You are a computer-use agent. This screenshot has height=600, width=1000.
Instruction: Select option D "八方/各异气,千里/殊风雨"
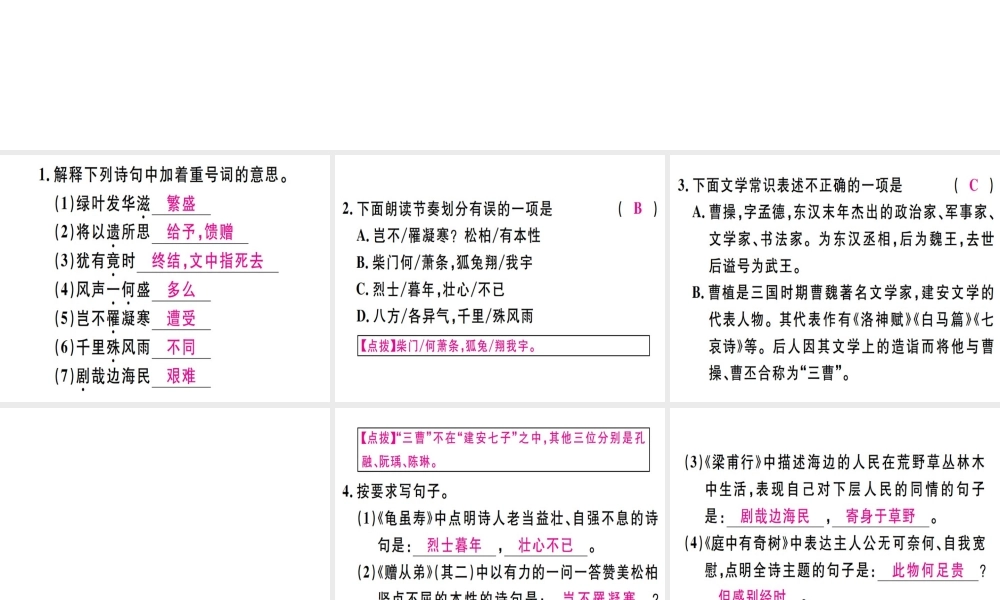pos(445,316)
